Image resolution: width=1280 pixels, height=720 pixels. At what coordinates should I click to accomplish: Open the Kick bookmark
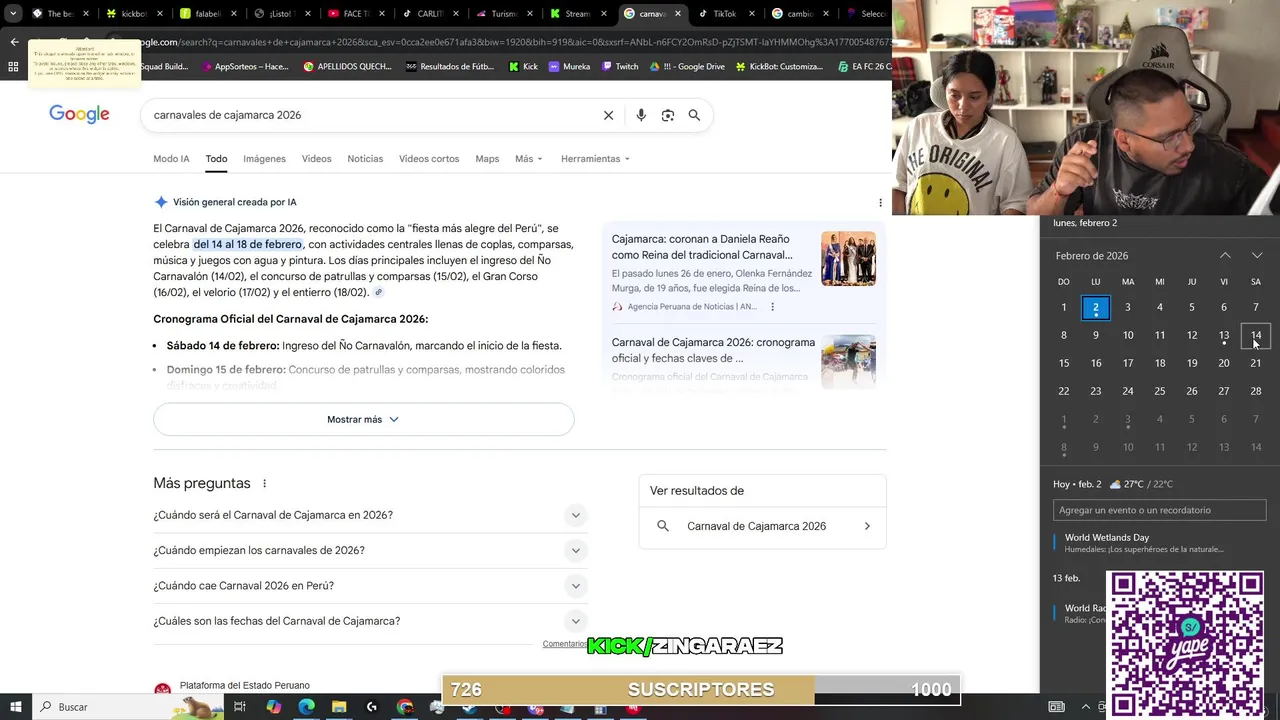tap(523, 67)
